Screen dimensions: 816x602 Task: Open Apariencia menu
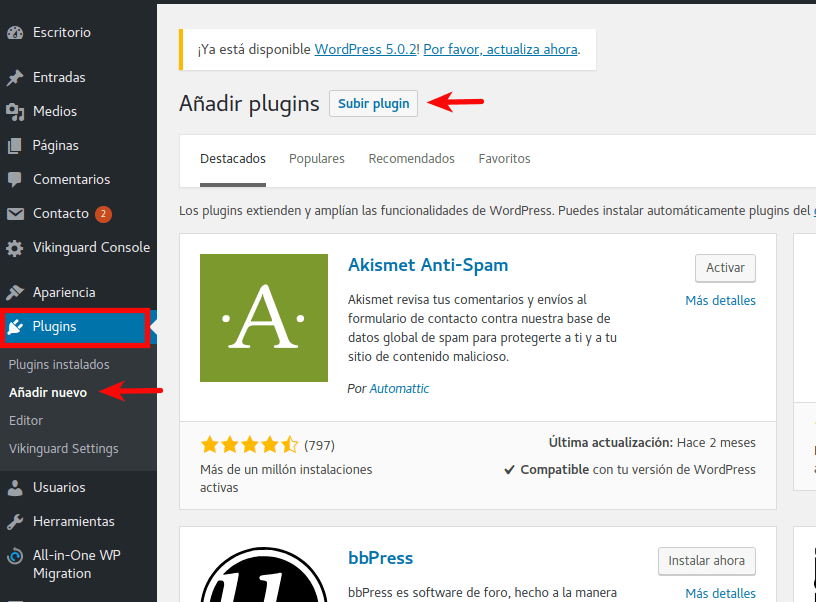[x=64, y=292]
